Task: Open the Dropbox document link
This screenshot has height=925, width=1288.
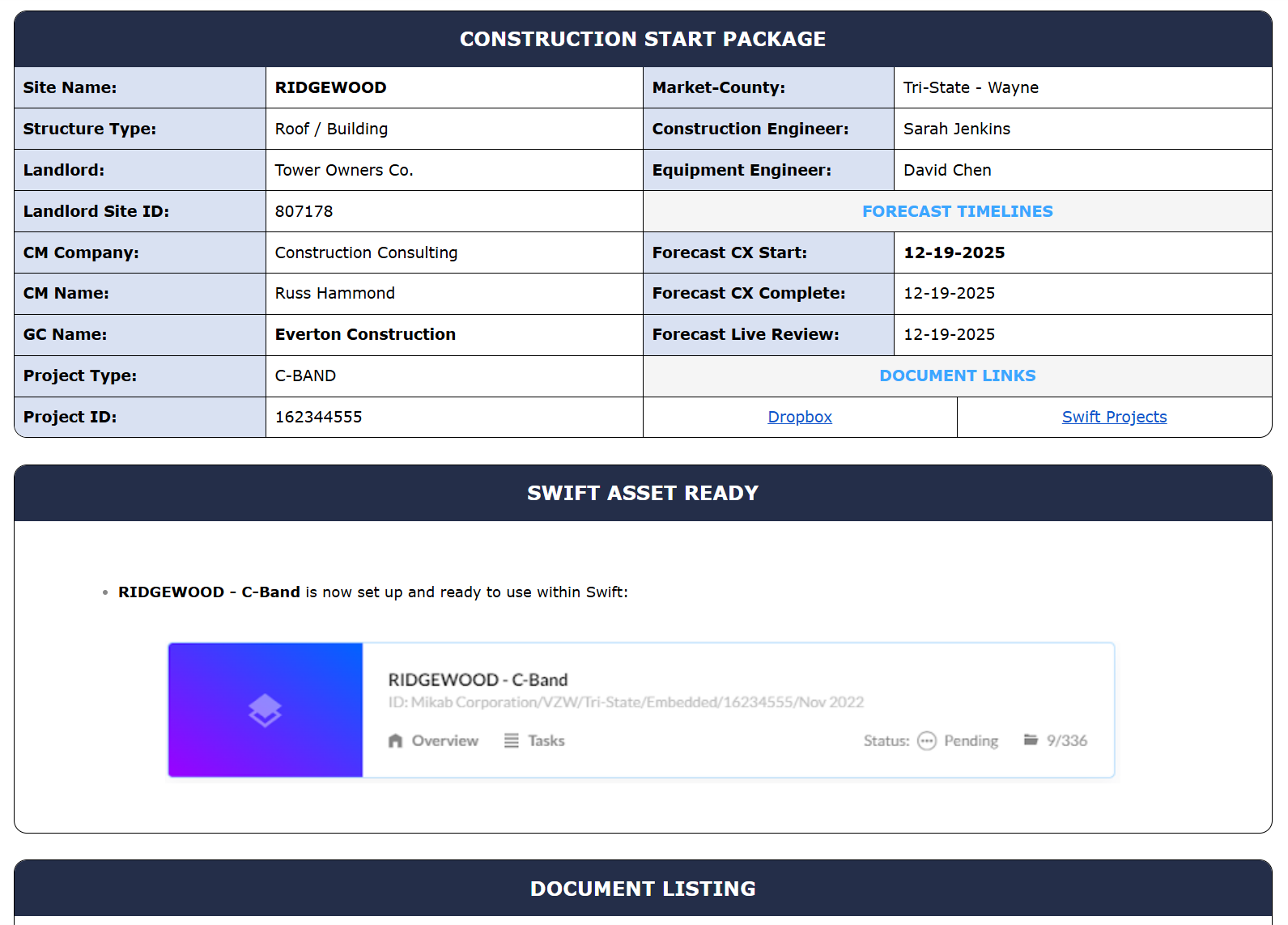Action: click(799, 417)
